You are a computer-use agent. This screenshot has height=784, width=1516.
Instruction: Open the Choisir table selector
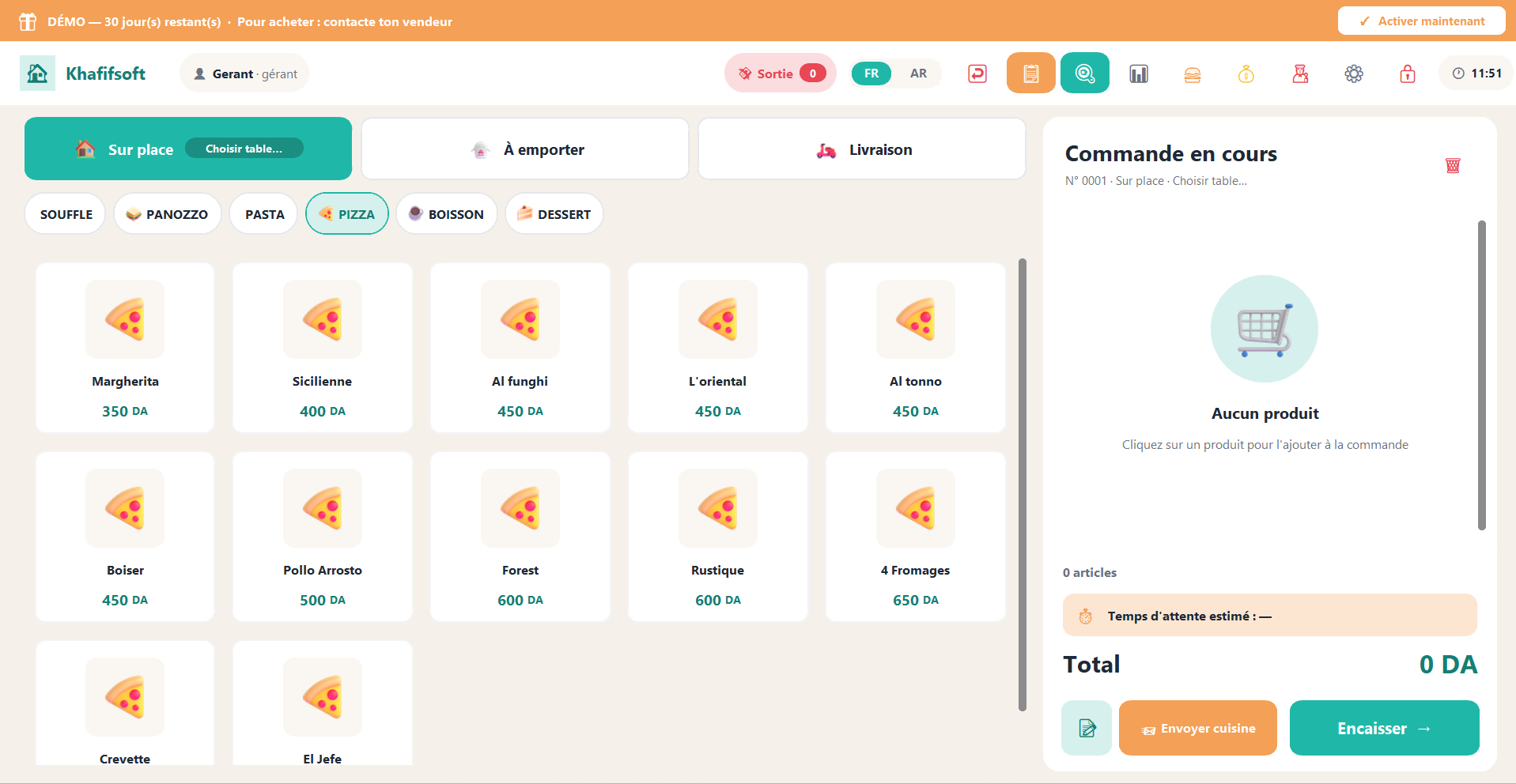[x=244, y=149]
